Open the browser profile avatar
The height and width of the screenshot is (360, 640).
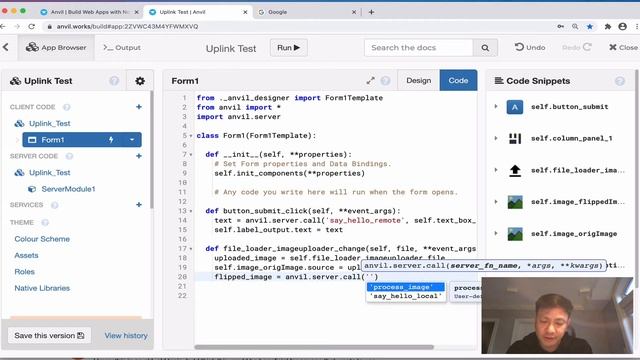pyautogui.click(x=622, y=27)
